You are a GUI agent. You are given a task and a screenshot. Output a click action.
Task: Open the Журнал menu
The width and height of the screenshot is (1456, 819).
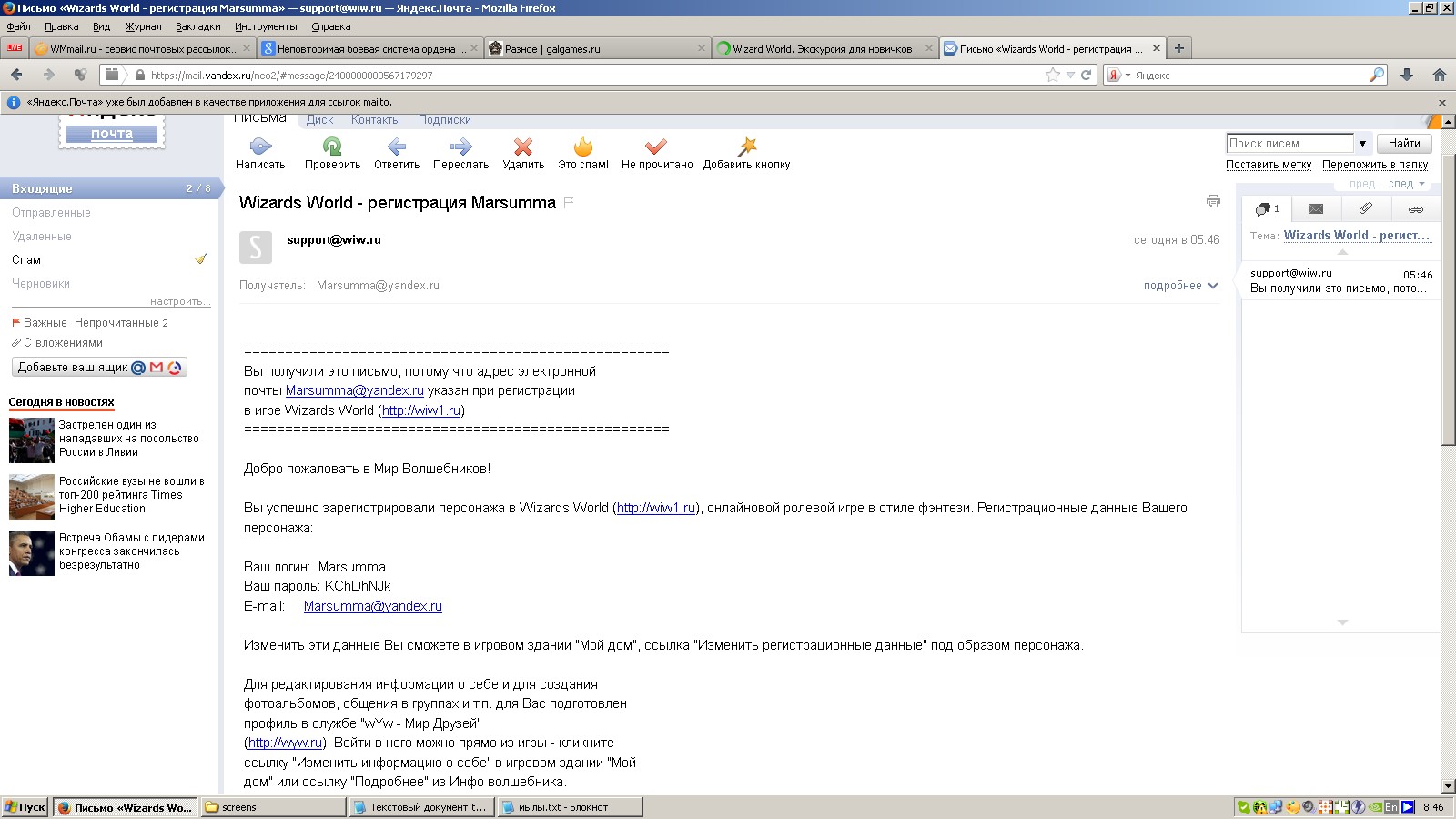point(143,26)
